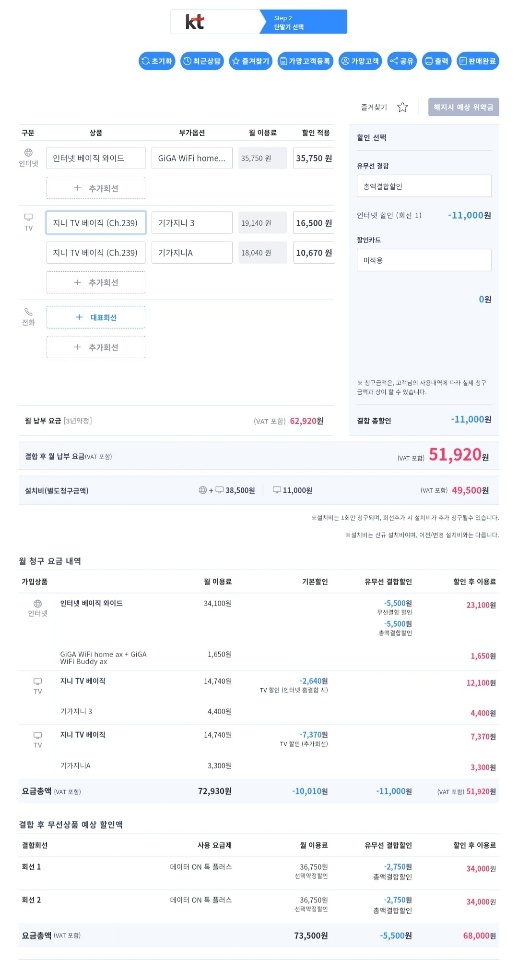The image size is (518, 960).
Task: Select the Step 2 단말기 선택 tab
Action: point(303,22)
